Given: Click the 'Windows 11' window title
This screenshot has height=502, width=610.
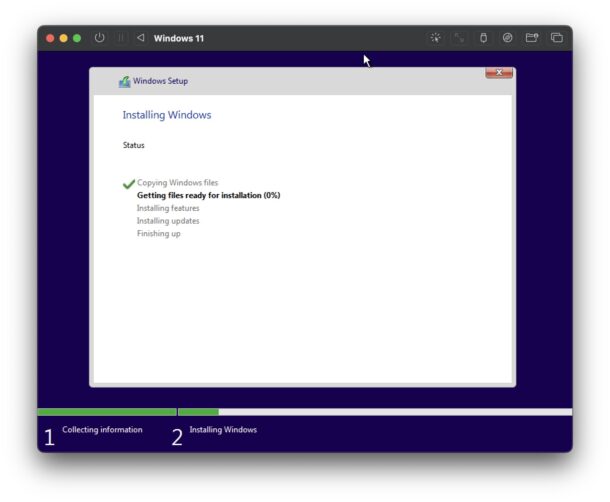Looking at the screenshot, I should point(179,38).
